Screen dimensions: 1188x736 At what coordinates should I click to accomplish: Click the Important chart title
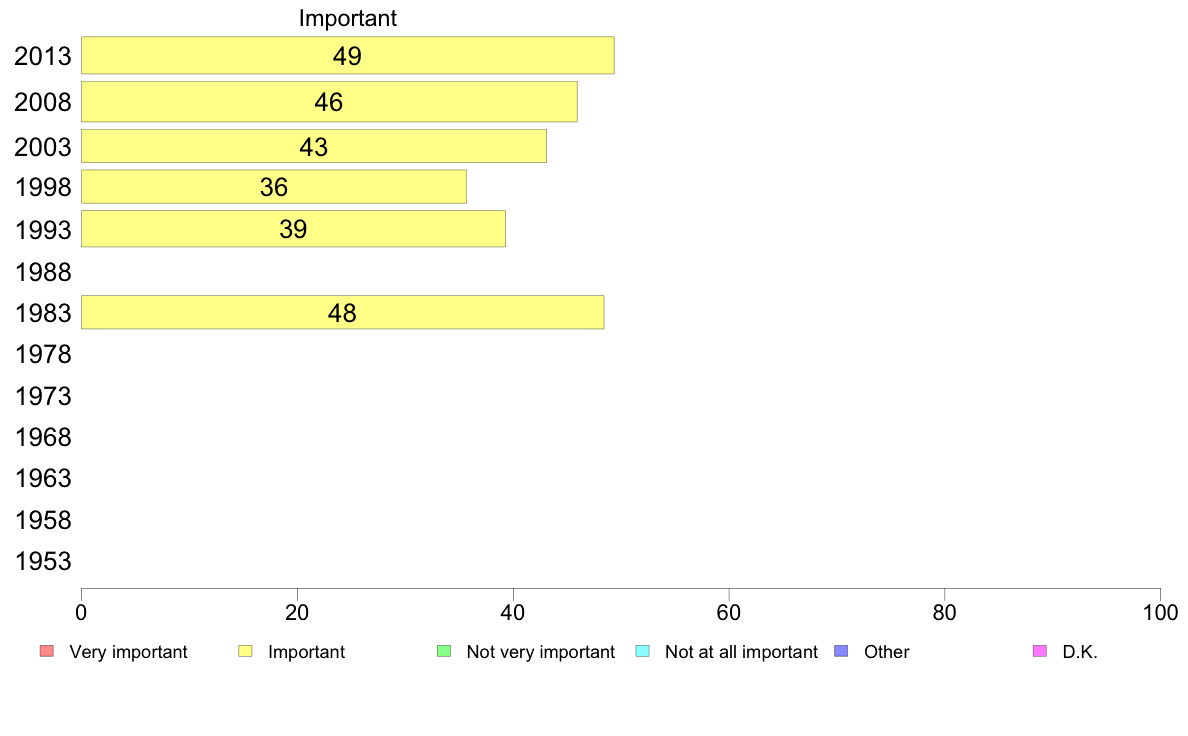pos(348,18)
